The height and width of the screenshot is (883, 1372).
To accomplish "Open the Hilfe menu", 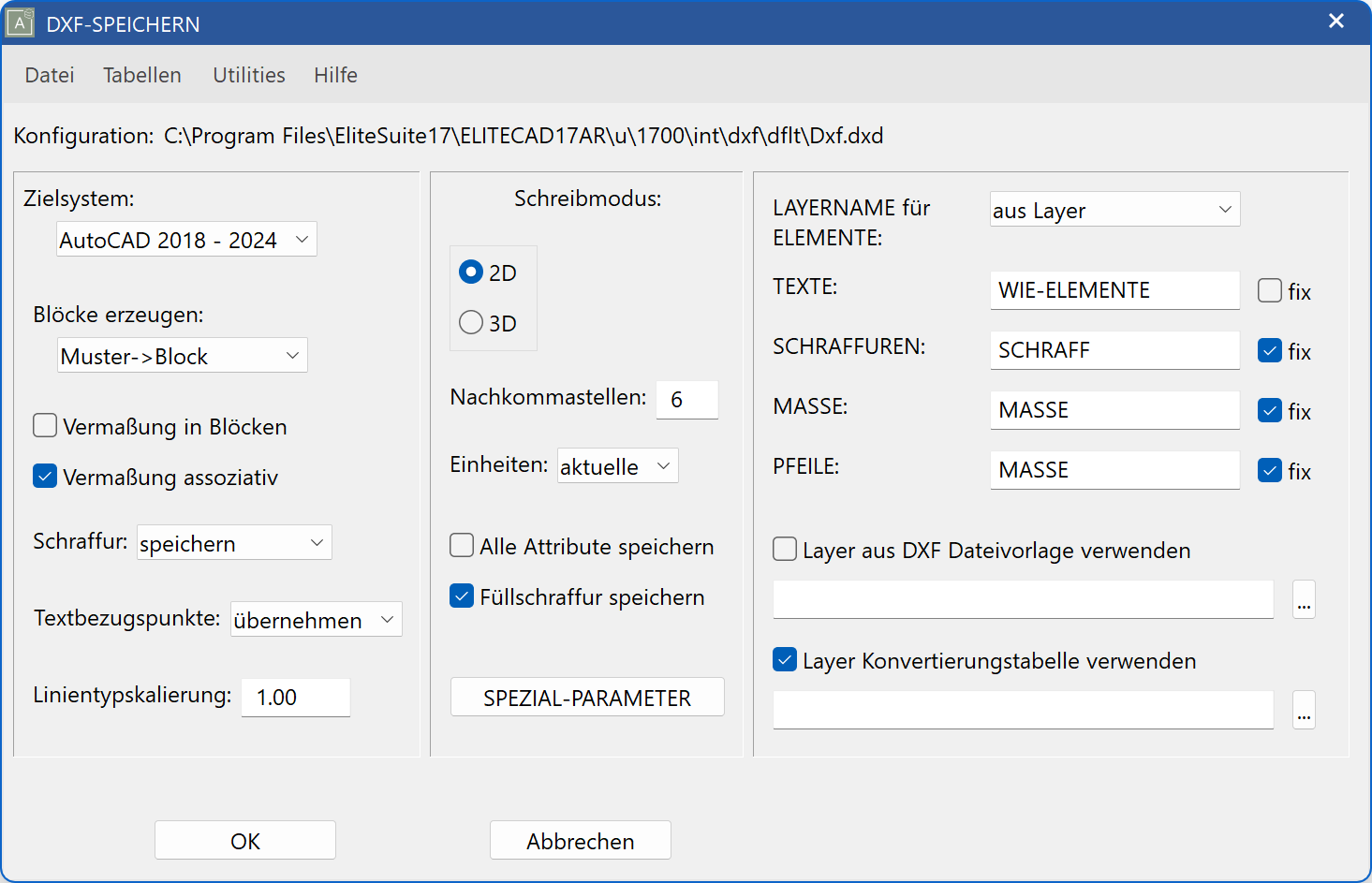I will point(335,75).
